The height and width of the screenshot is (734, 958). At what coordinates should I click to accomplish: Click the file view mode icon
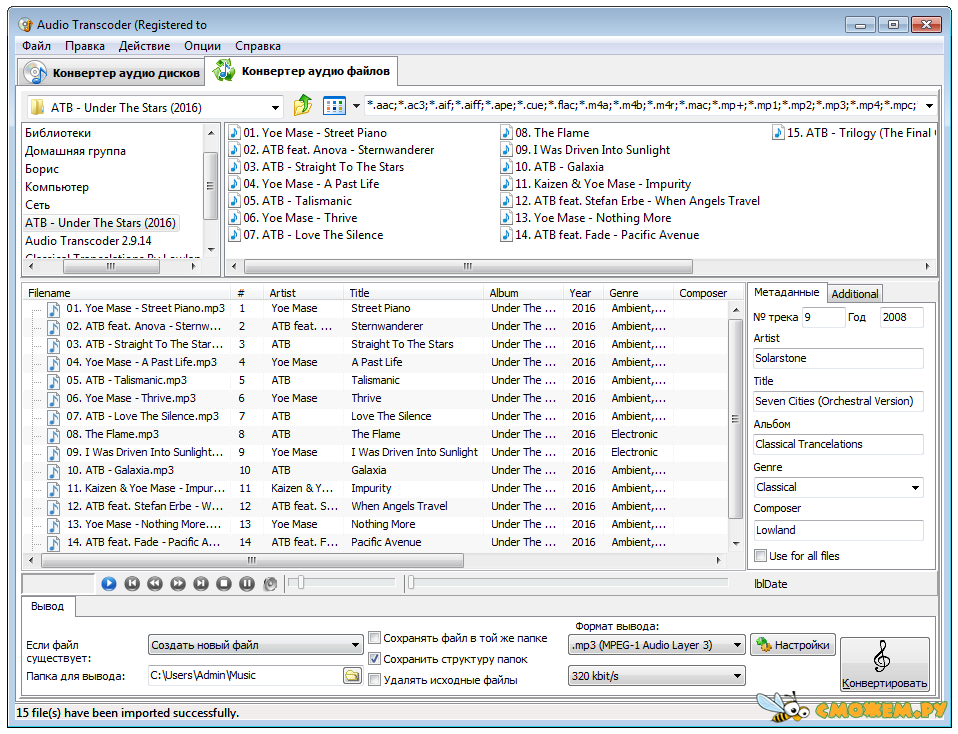coord(334,106)
